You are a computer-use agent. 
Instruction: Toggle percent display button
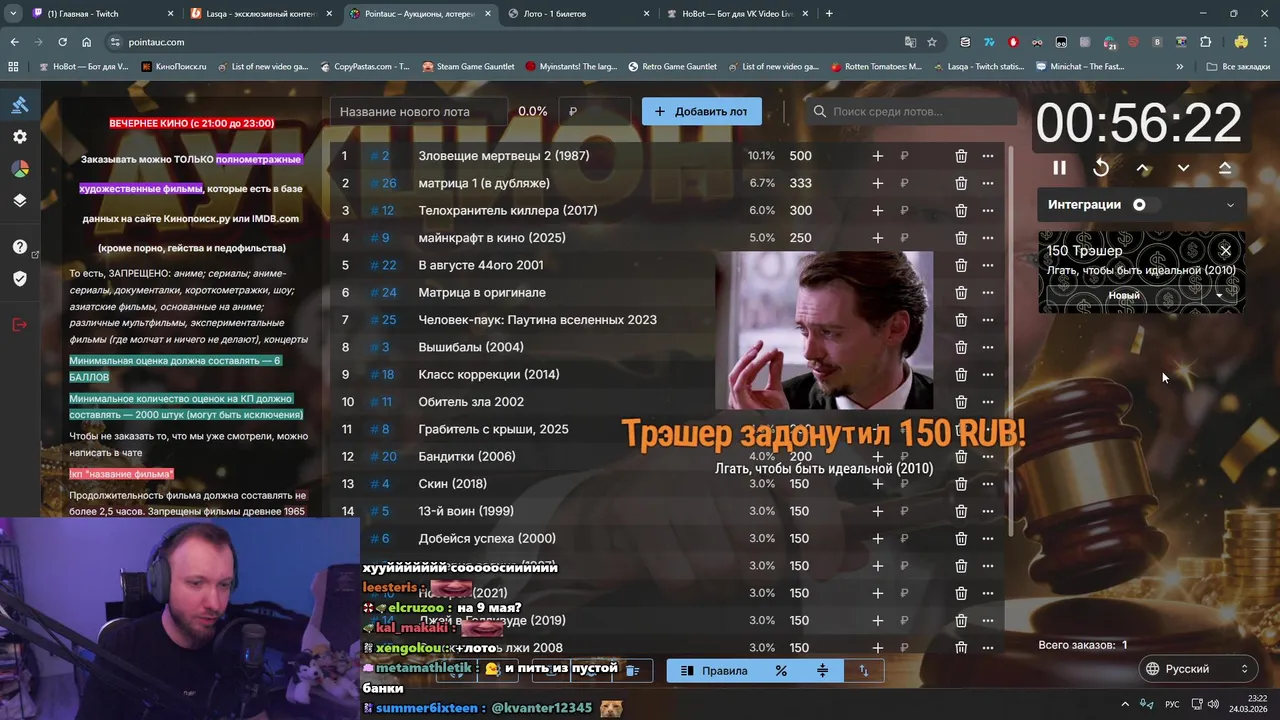pos(781,671)
